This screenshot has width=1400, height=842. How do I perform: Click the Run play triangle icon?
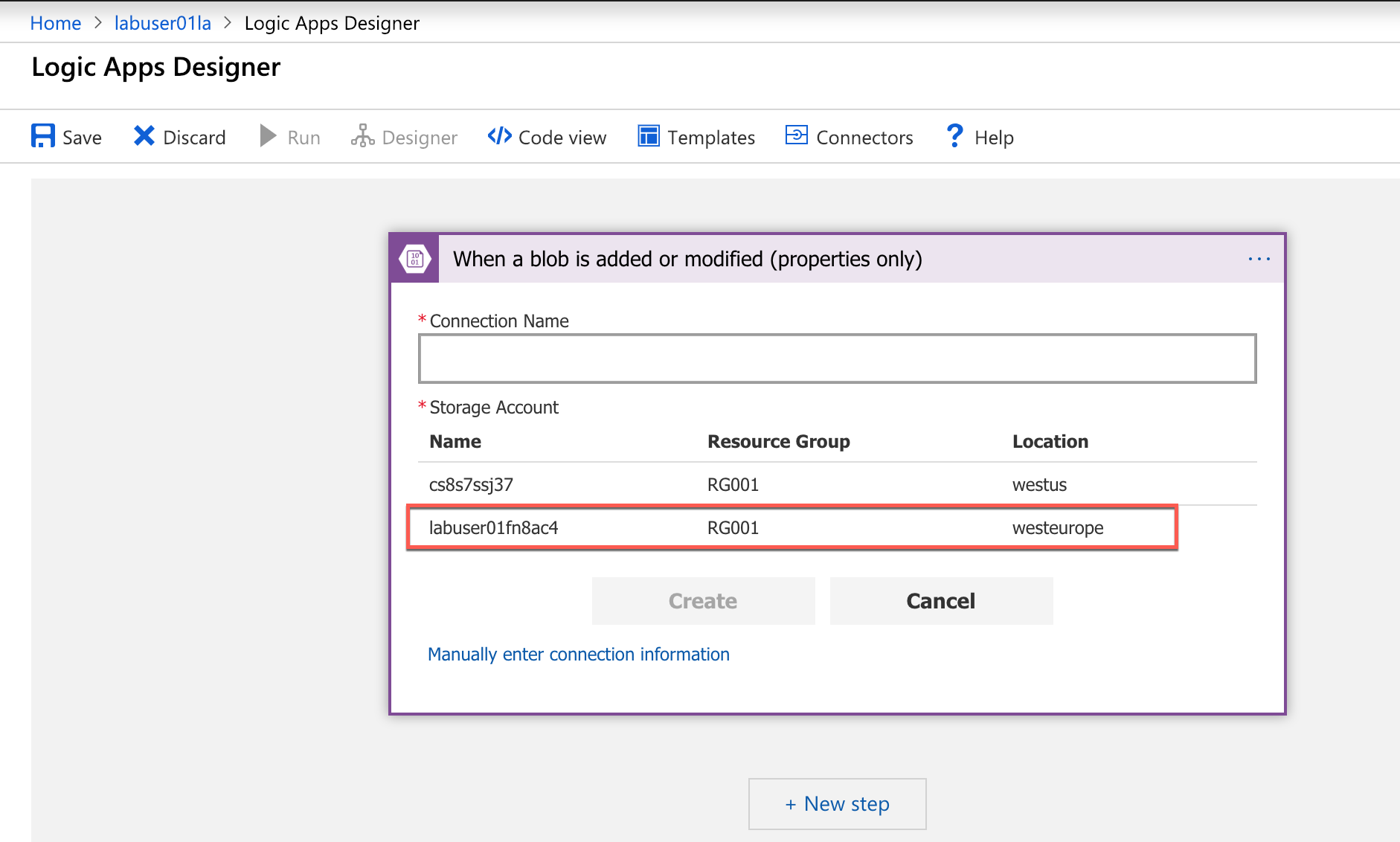268,136
